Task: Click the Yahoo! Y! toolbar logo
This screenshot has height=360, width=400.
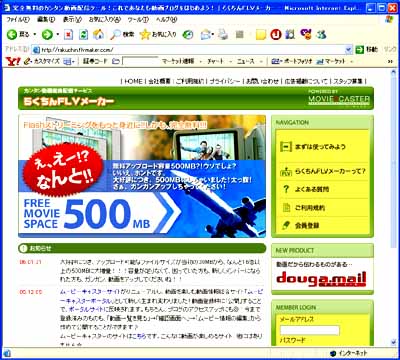Action: tap(13, 61)
